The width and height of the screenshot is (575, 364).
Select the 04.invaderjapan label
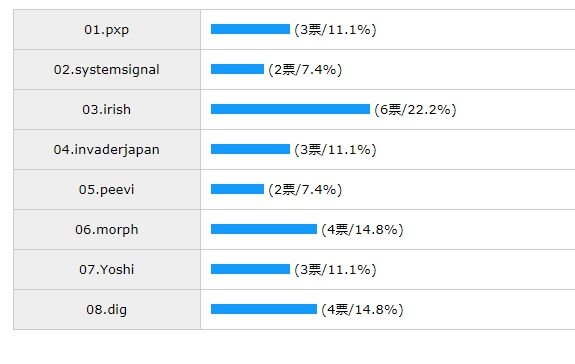click(x=107, y=150)
